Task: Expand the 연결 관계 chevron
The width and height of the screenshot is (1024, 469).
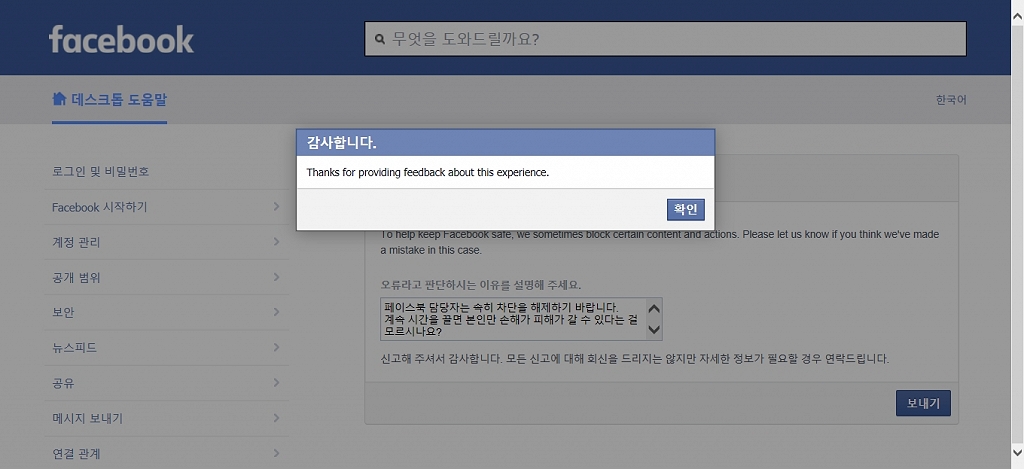Action: (276, 453)
